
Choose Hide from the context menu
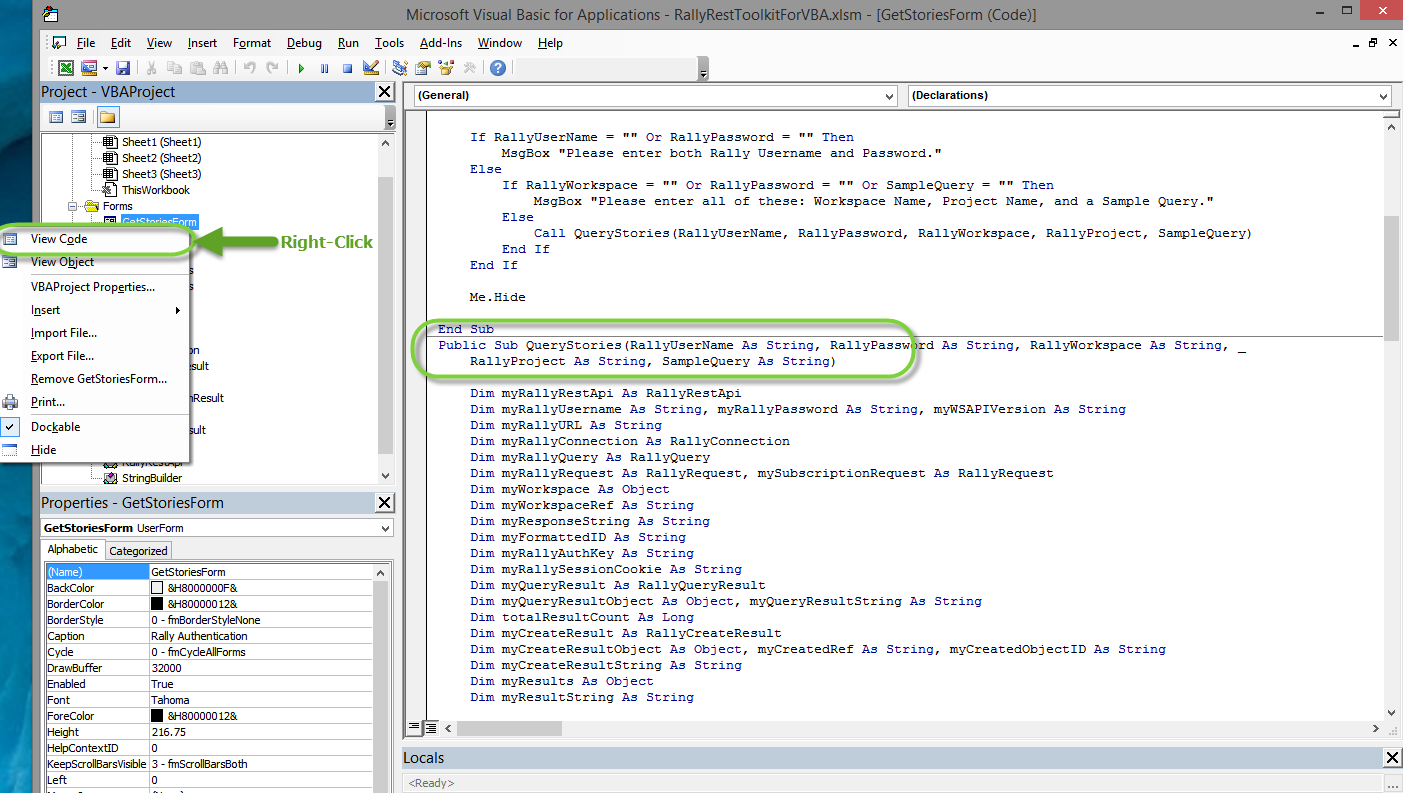point(44,450)
